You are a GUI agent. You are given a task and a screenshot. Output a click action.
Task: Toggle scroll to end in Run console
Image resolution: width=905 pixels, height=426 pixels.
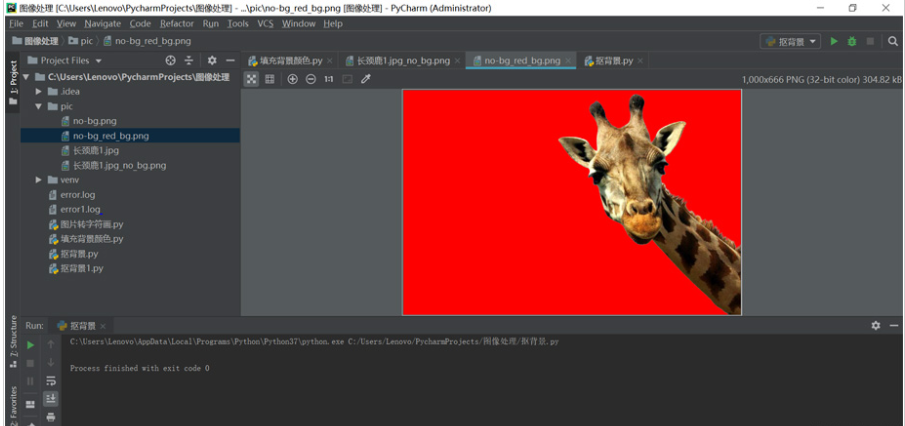pyautogui.click(x=51, y=398)
